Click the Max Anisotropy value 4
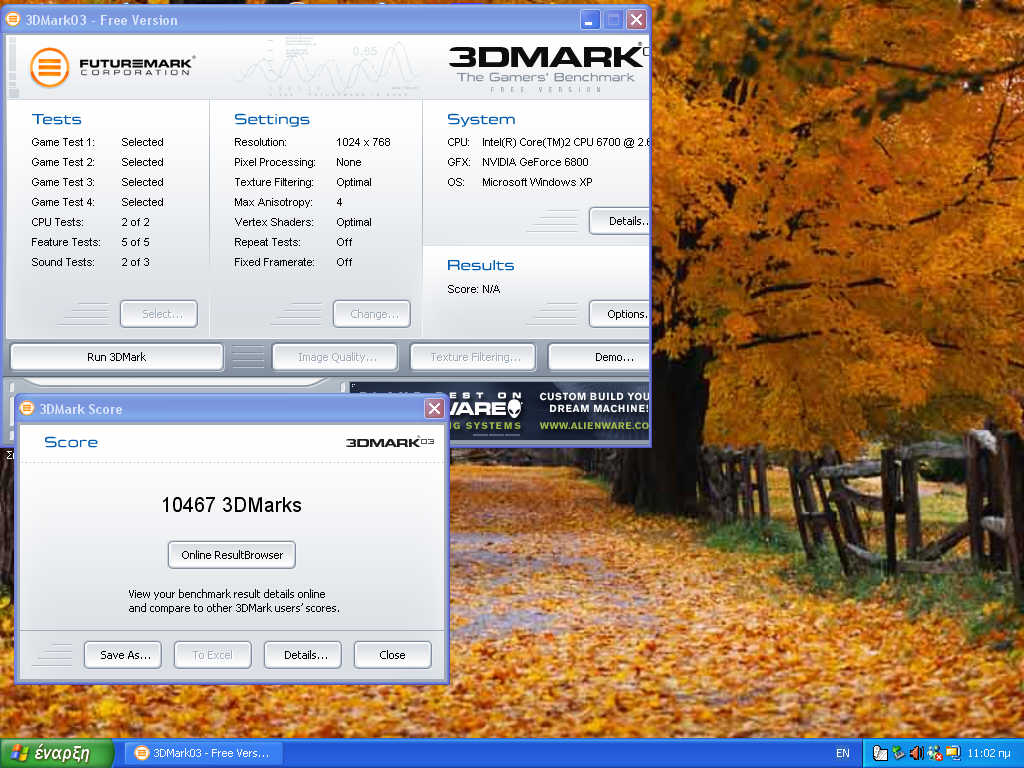This screenshot has width=1024, height=768. click(x=340, y=202)
